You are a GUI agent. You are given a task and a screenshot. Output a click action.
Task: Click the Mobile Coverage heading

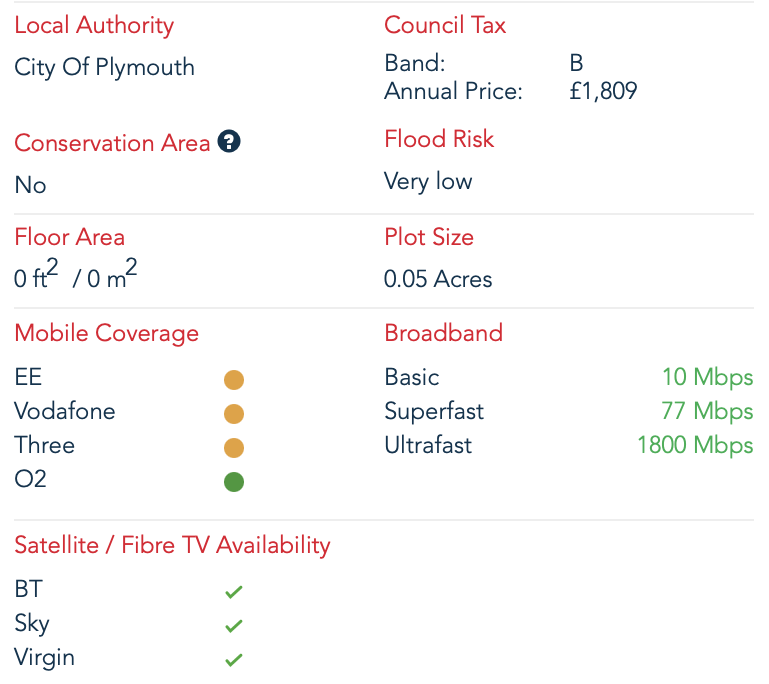click(x=106, y=333)
